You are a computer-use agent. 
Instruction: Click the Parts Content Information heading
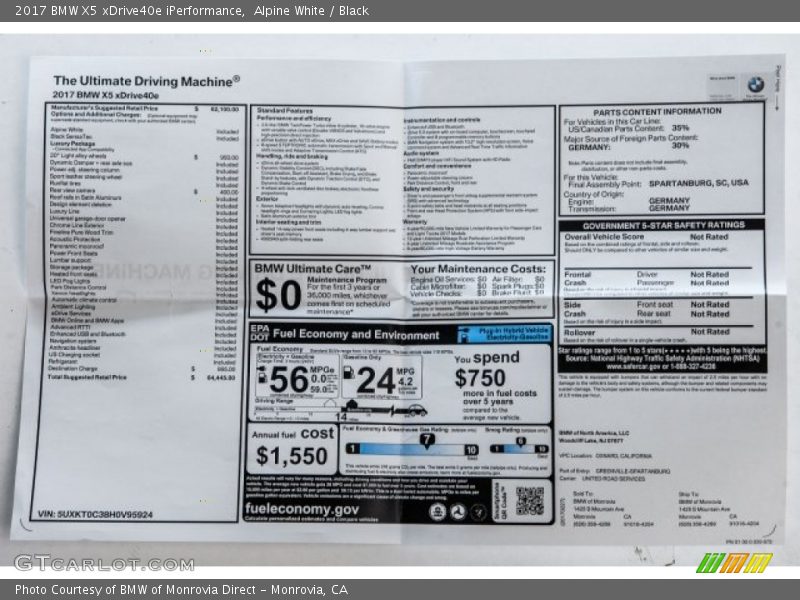pos(656,112)
